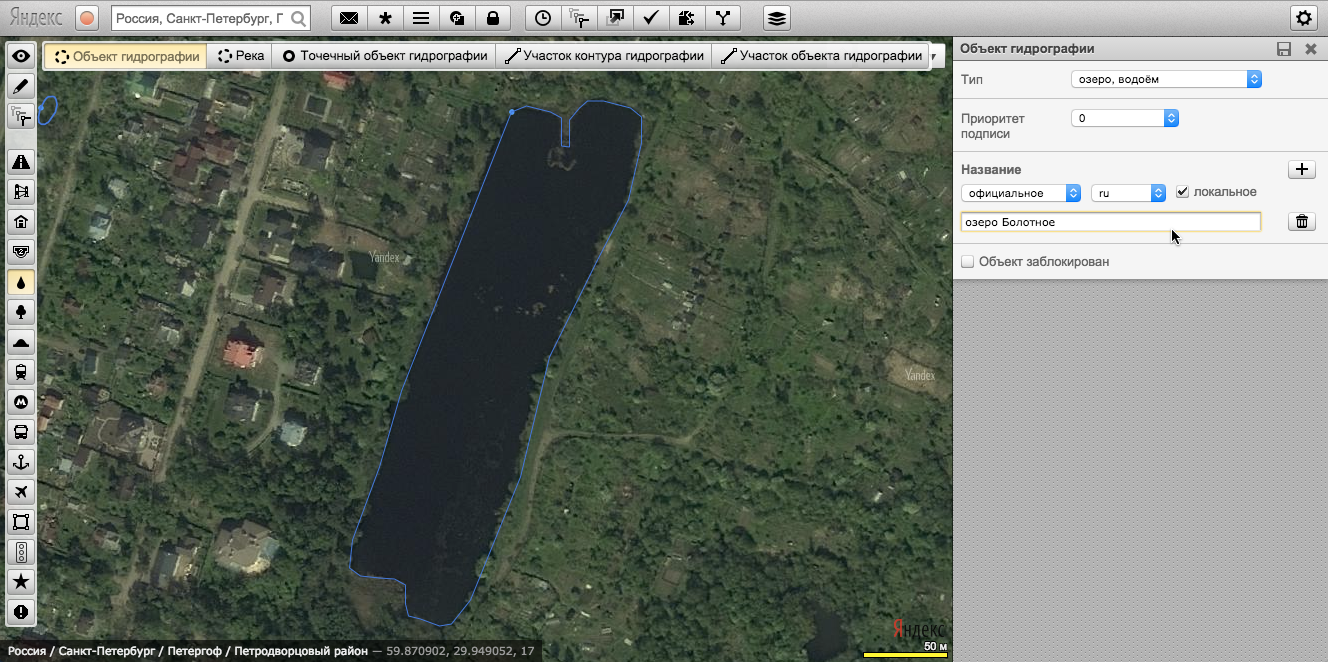1328x662 pixels.
Task: Toggle the eye visibility button
Action: point(20,56)
